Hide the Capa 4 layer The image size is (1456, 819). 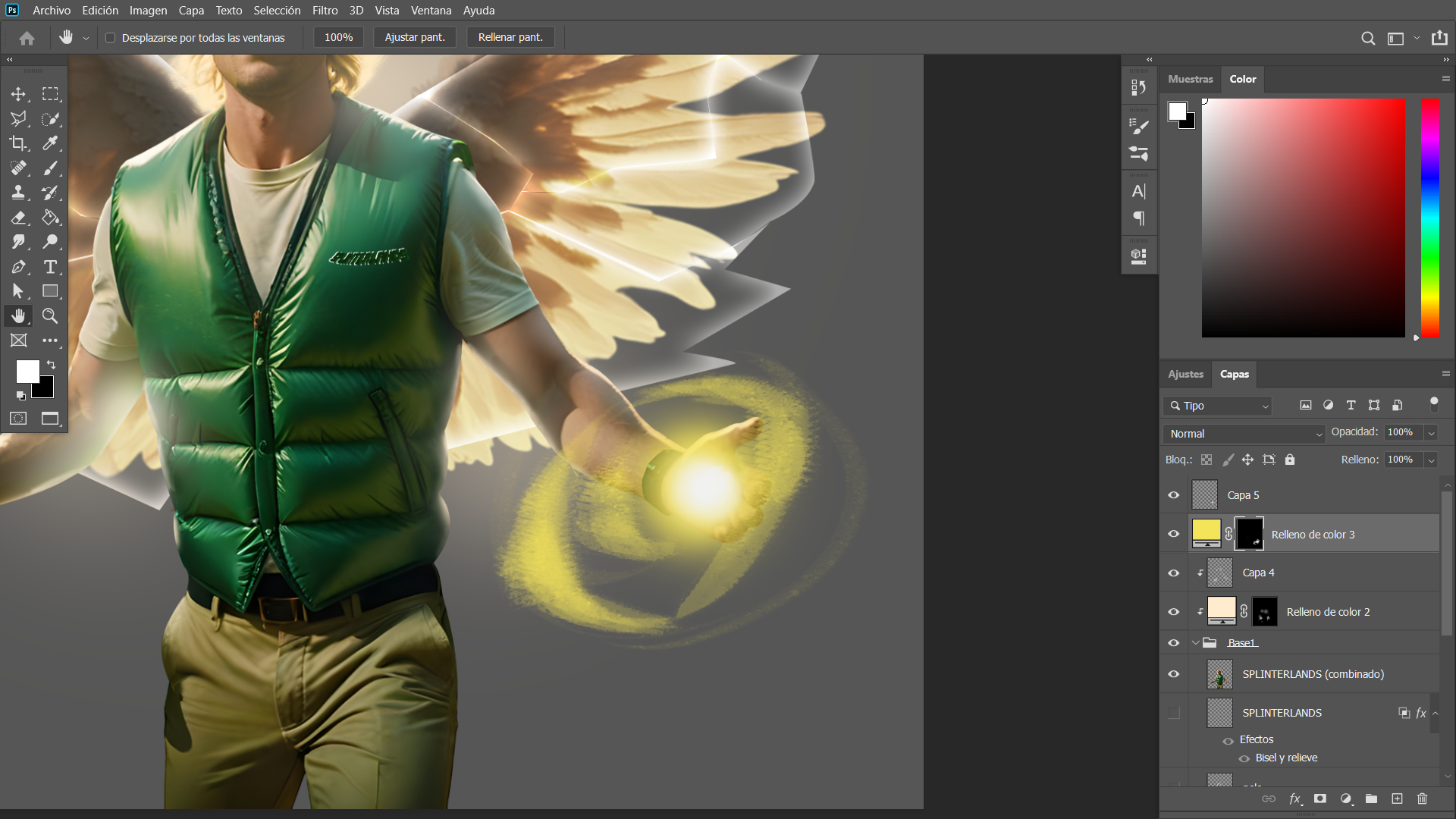click(1174, 573)
